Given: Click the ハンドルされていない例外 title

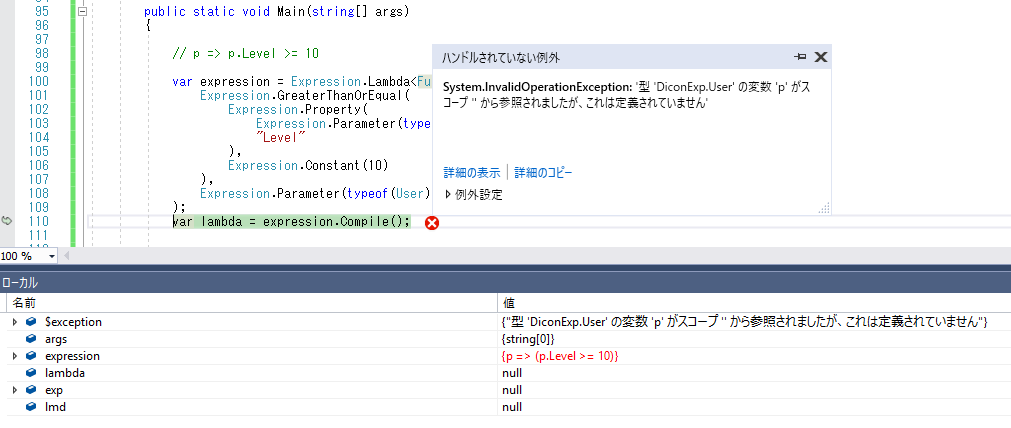Looking at the screenshot, I should [501, 58].
